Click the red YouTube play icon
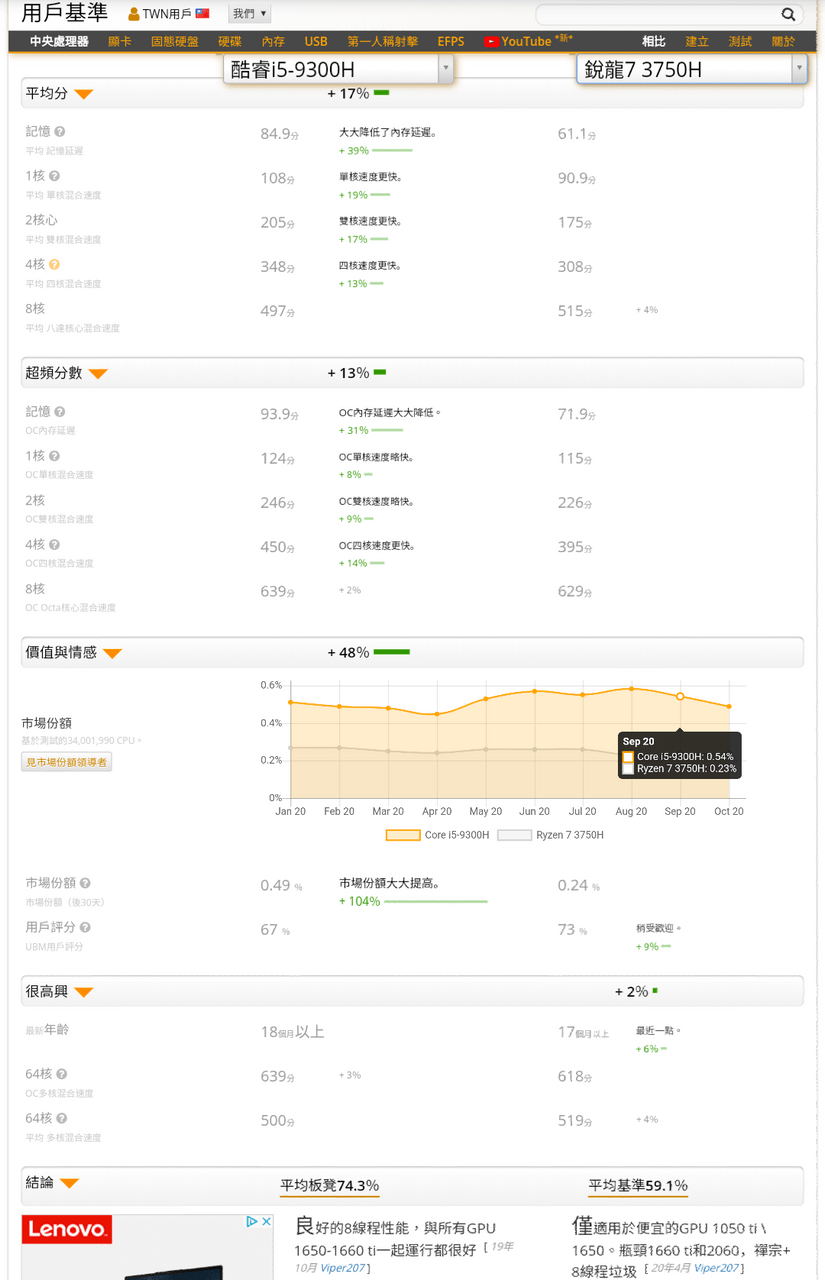 pos(491,42)
